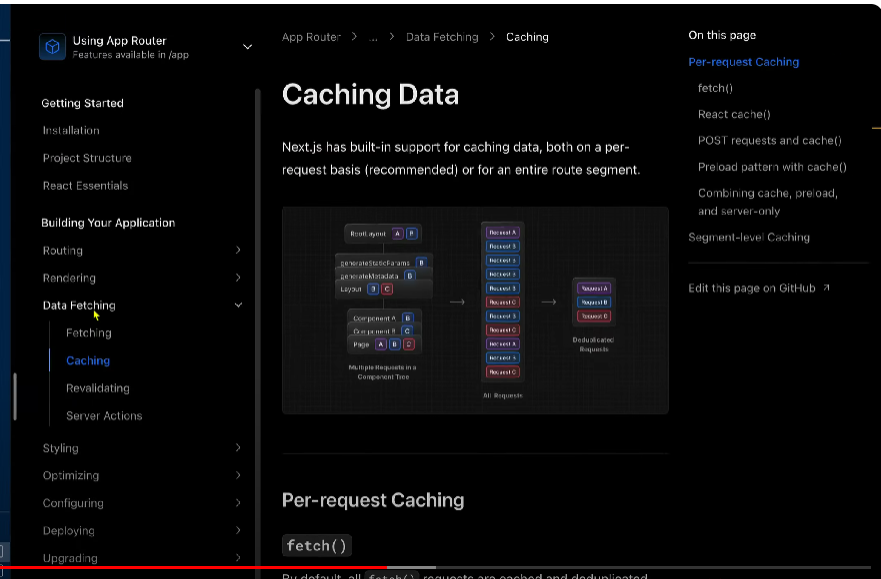Select the Styling sidebar item
Screen dimensions: 881x579
point(61,448)
